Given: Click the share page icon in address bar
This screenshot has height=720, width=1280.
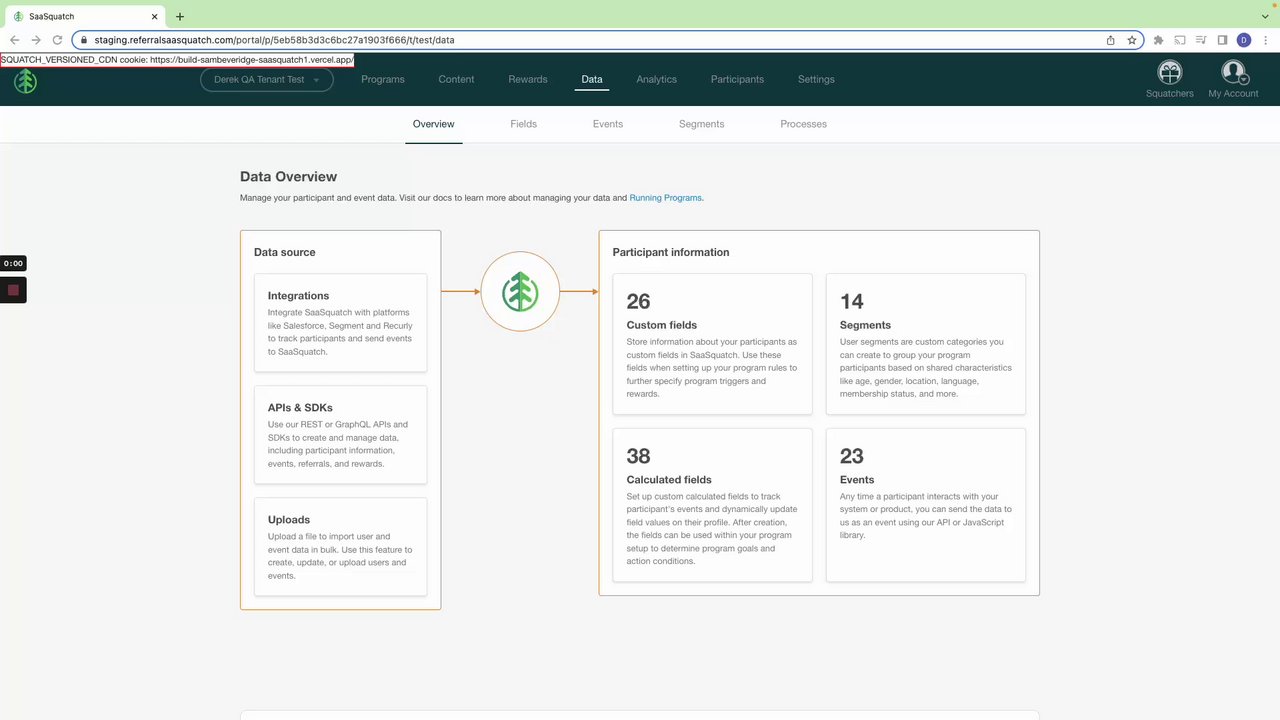Looking at the screenshot, I should pyautogui.click(x=1110, y=40).
